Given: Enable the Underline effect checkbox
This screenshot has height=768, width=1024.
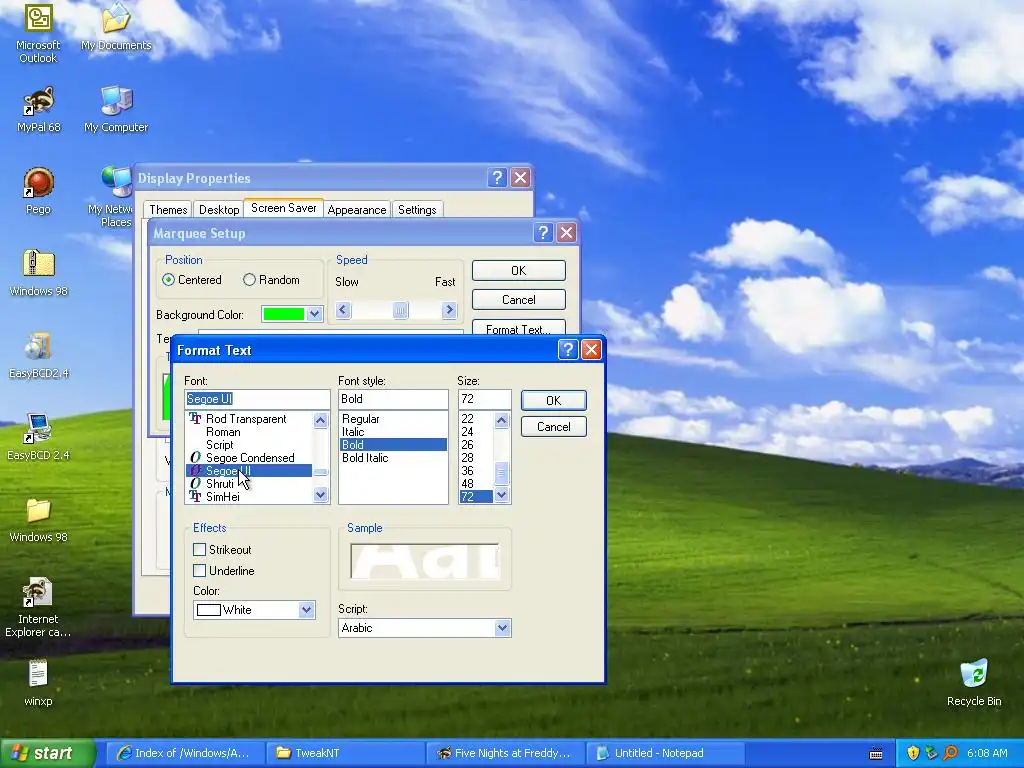Looking at the screenshot, I should click(200, 571).
